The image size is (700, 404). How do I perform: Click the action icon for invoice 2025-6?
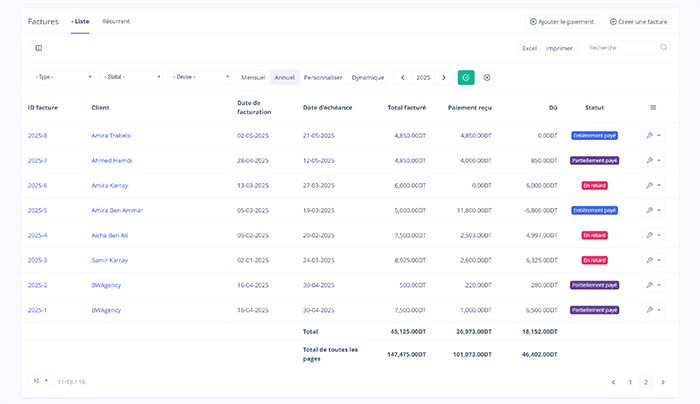point(650,185)
